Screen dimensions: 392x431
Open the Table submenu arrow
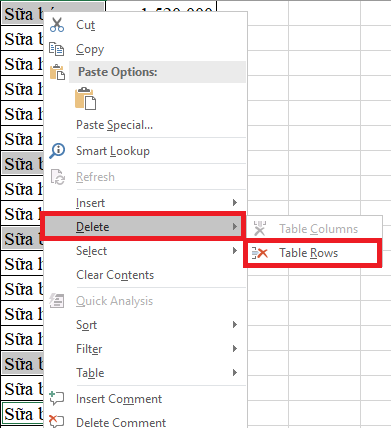click(x=235, y=373)
